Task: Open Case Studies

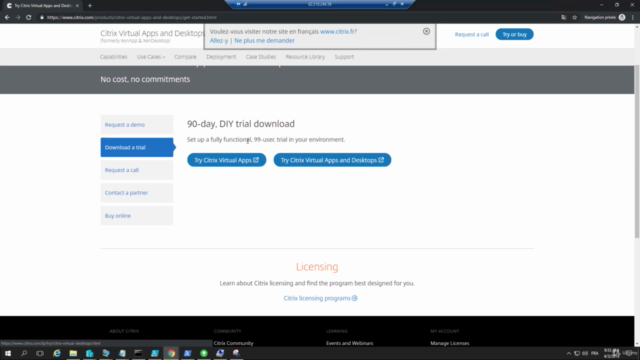Action: pos(260,57)
